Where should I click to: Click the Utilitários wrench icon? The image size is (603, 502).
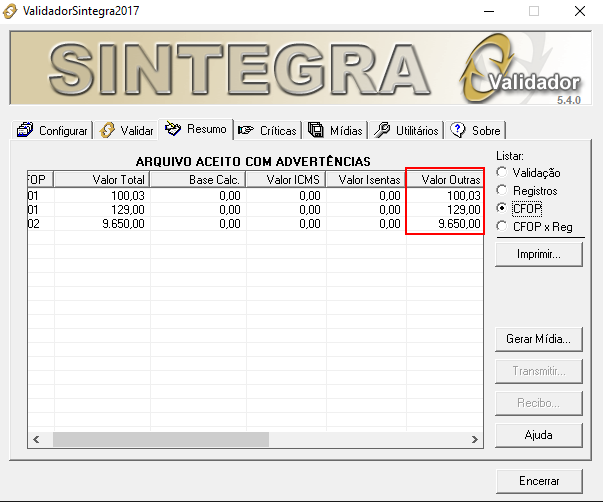(x=382, y=130)
